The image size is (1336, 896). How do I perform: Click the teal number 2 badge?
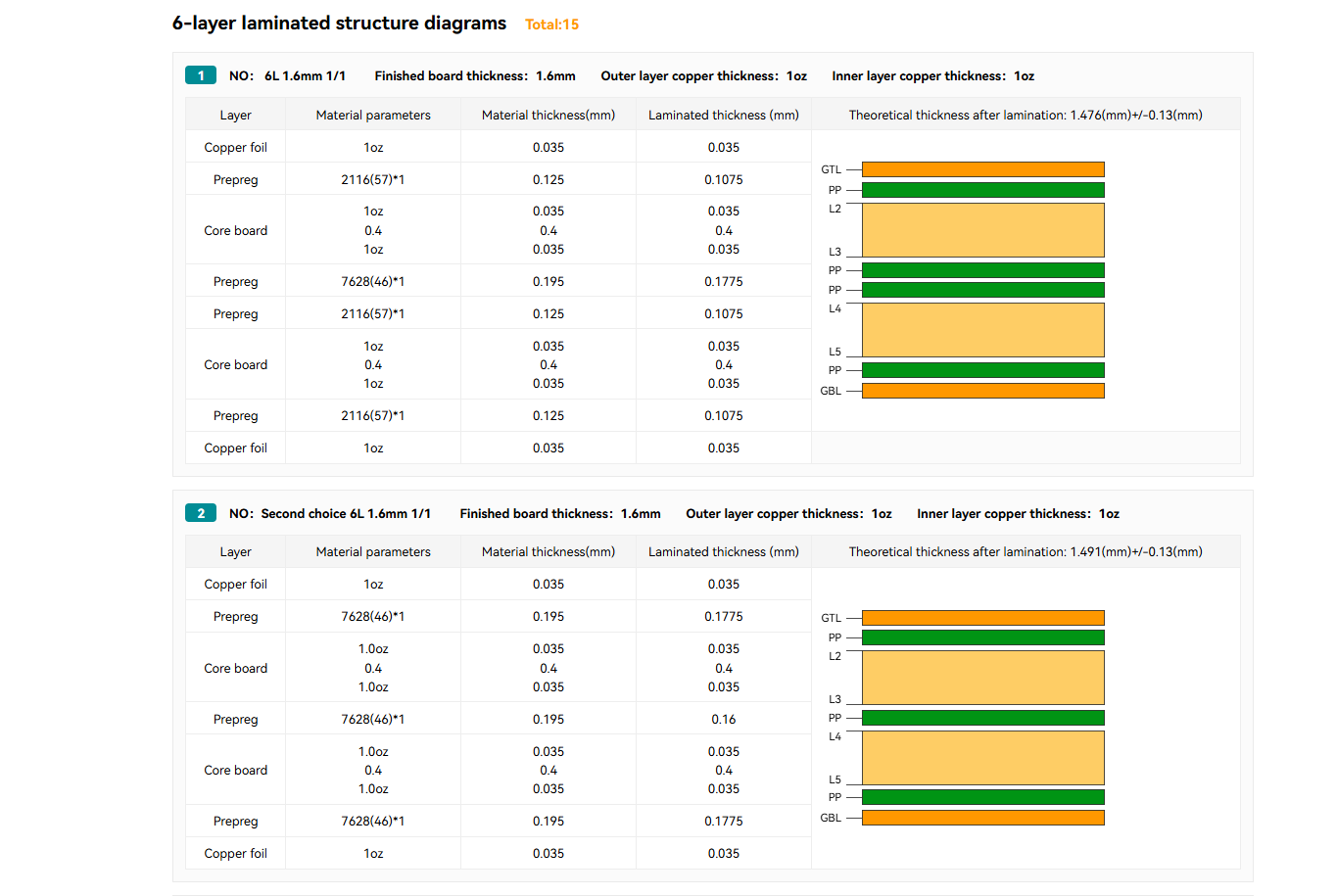201,513
